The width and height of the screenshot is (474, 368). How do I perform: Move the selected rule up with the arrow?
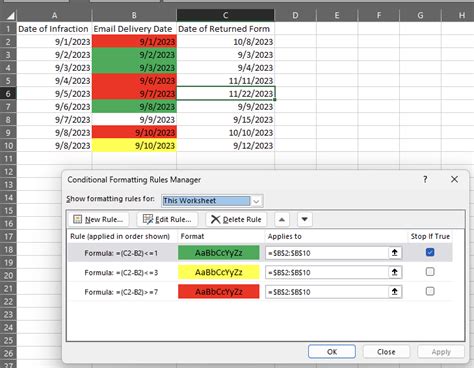[x=282, y=219]
